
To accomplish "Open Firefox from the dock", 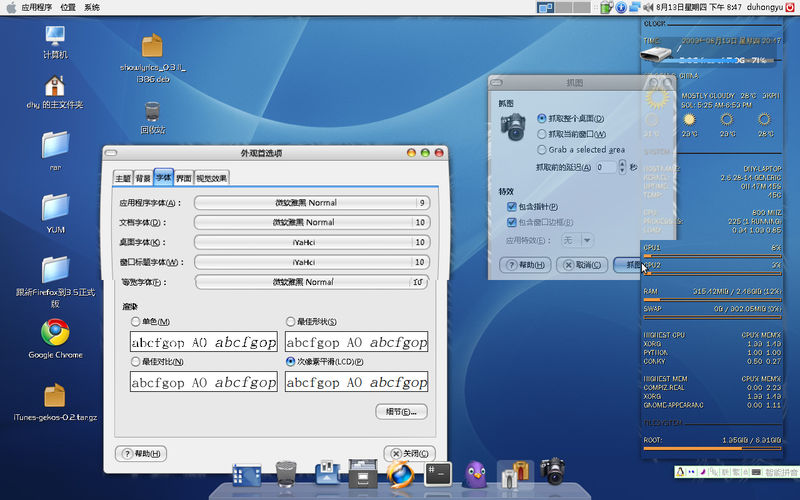I will click(x=399, y=472).
